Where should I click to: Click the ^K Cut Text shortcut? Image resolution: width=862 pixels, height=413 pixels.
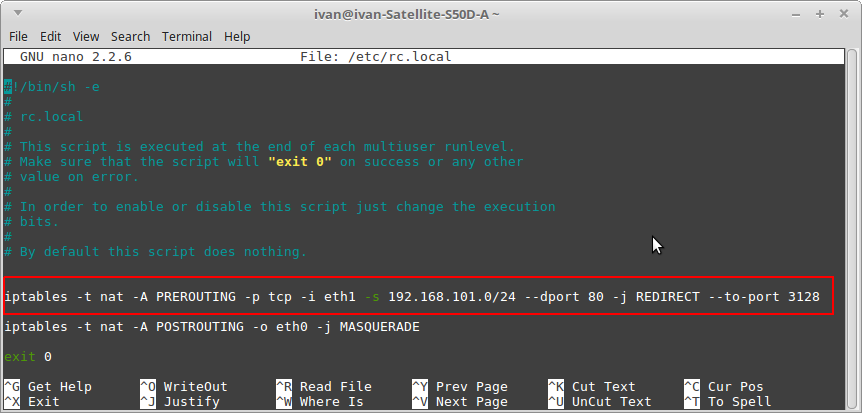[x=592, y=387]
